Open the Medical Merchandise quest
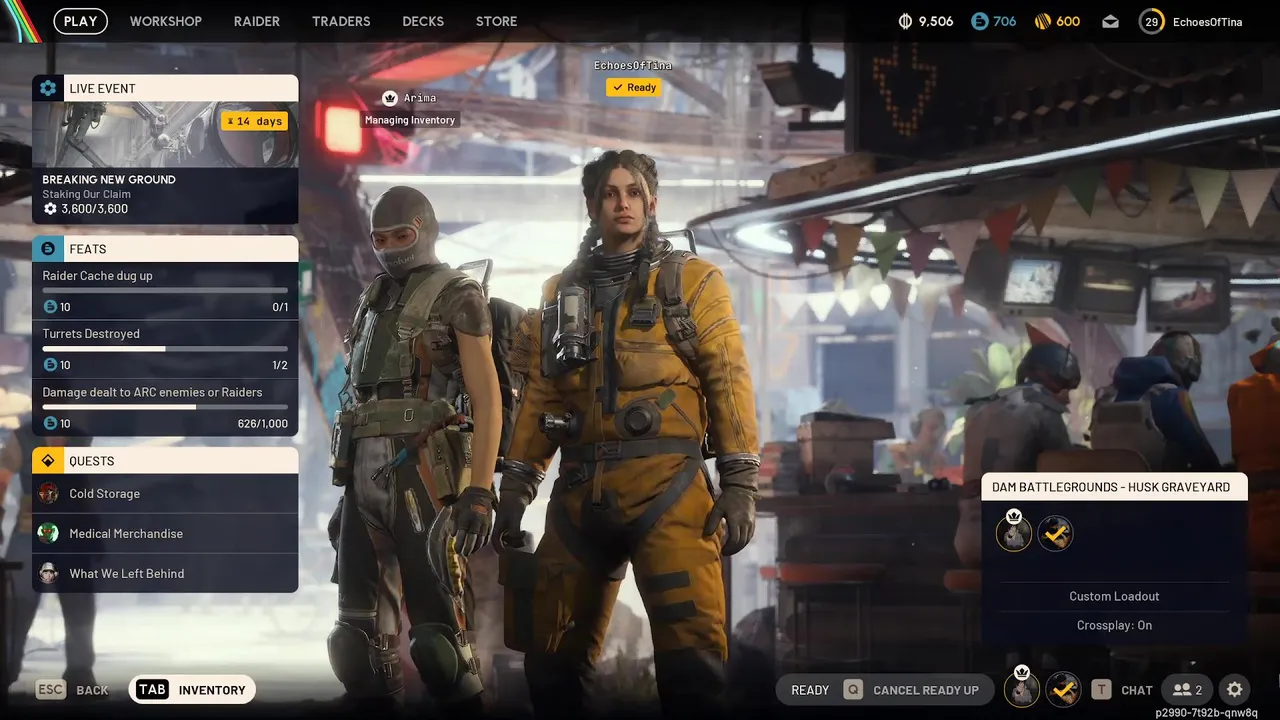Viewport: 1280px width, 720px height. pos(165,534)
